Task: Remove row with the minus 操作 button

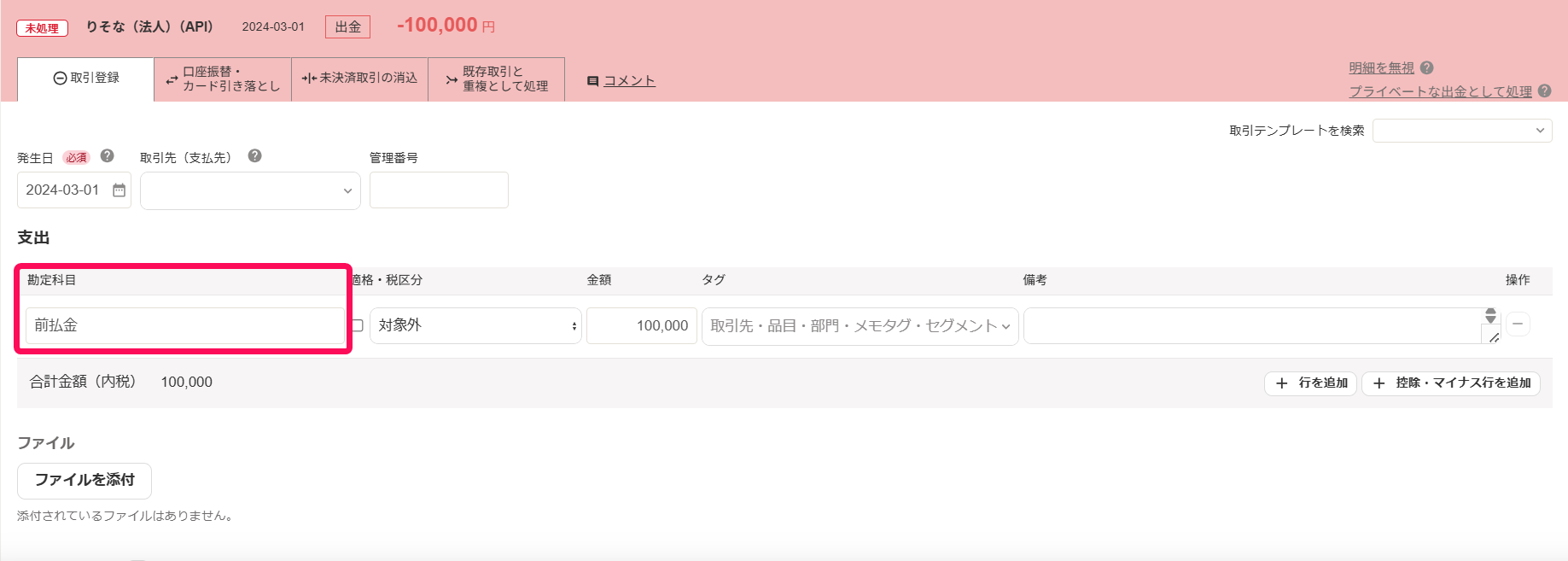Action: pos(1518,324)
